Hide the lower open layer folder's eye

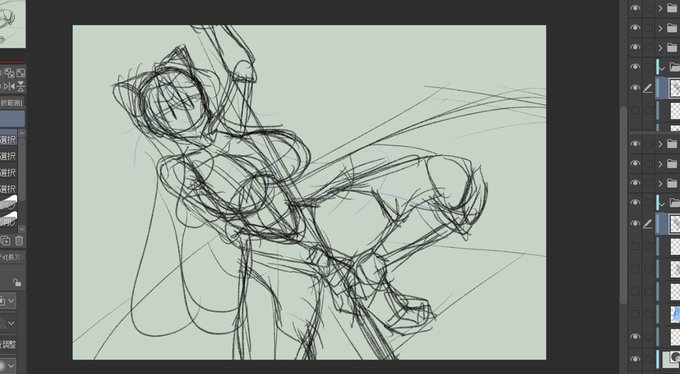click(x=635, y=203)
